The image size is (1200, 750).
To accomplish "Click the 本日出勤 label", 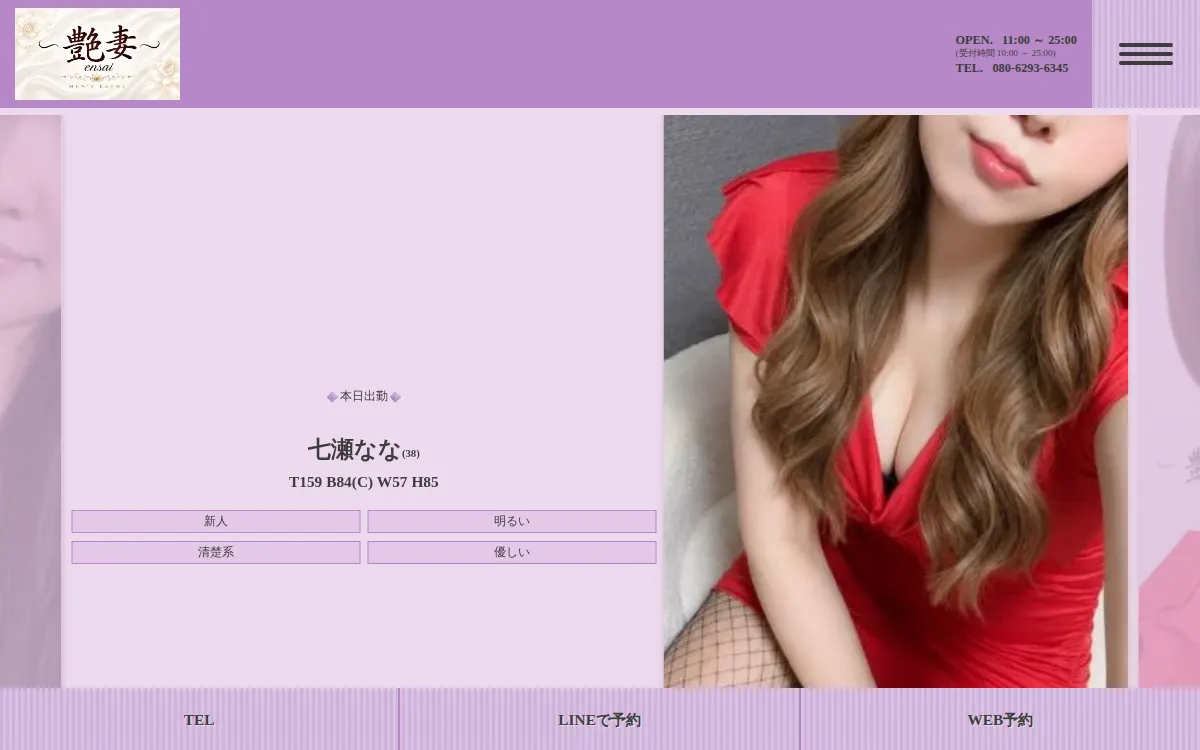I will coord(364,397).
